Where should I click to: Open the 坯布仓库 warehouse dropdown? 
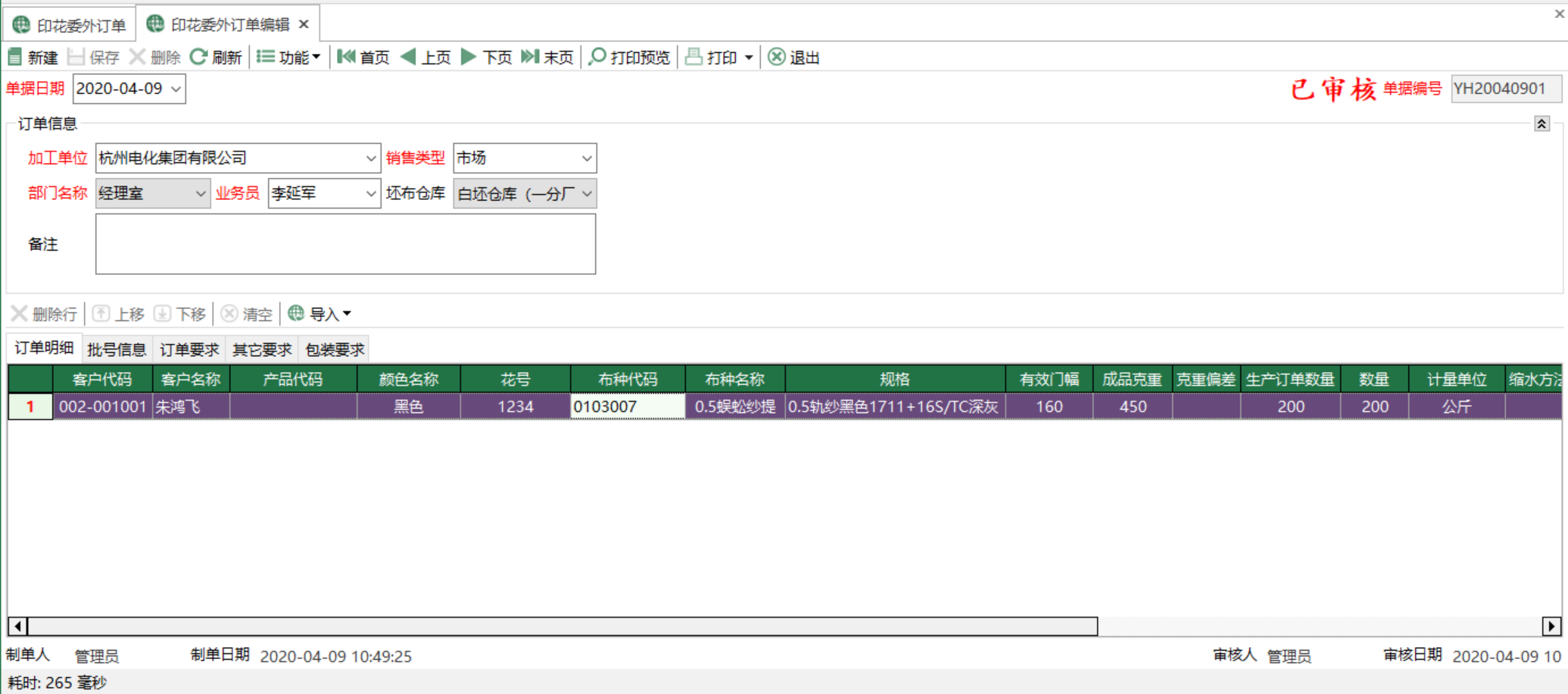587,194
